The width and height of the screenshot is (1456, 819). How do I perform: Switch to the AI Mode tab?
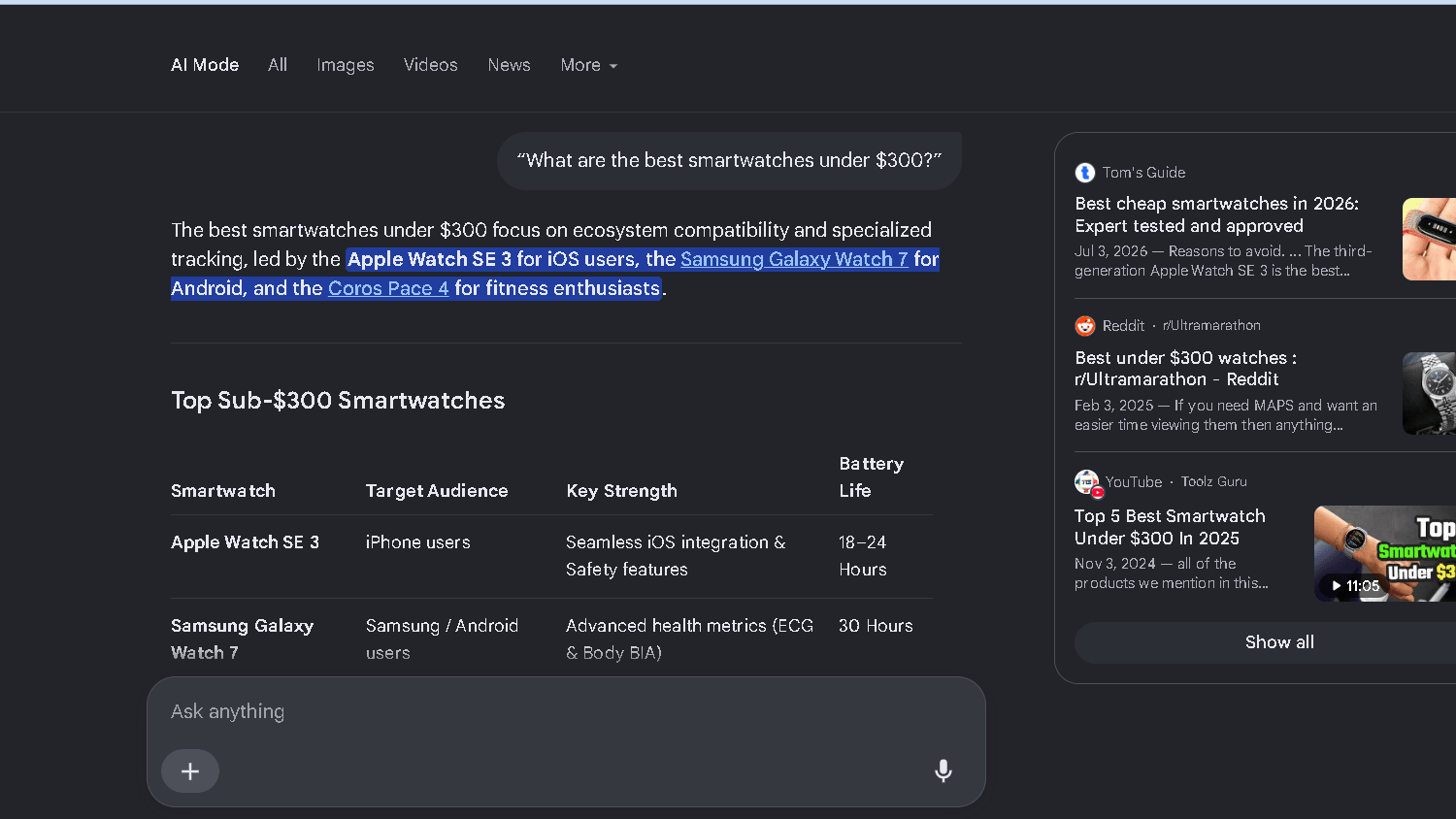(x=205, y=65)
